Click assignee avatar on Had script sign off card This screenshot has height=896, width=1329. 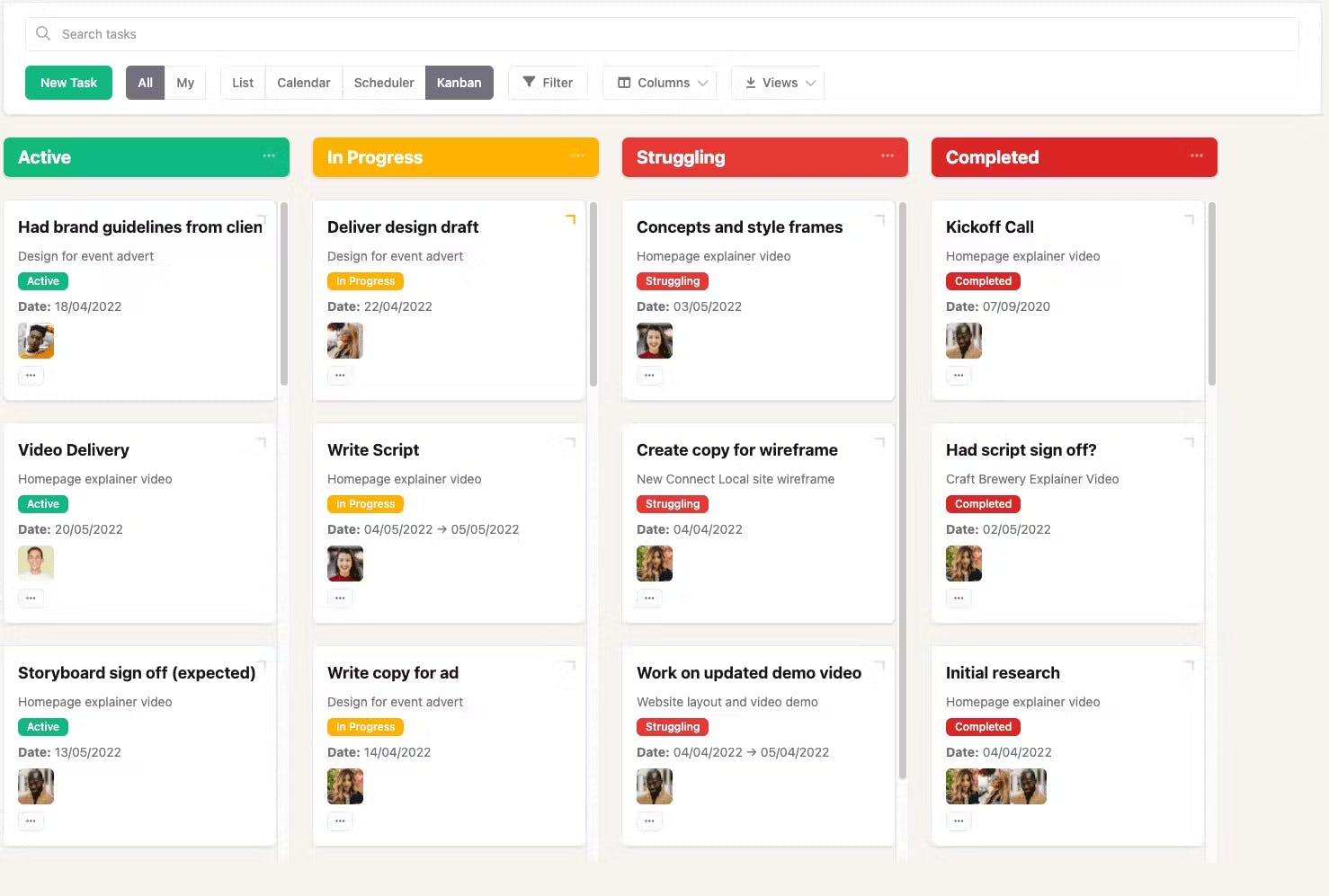point(964,563)
